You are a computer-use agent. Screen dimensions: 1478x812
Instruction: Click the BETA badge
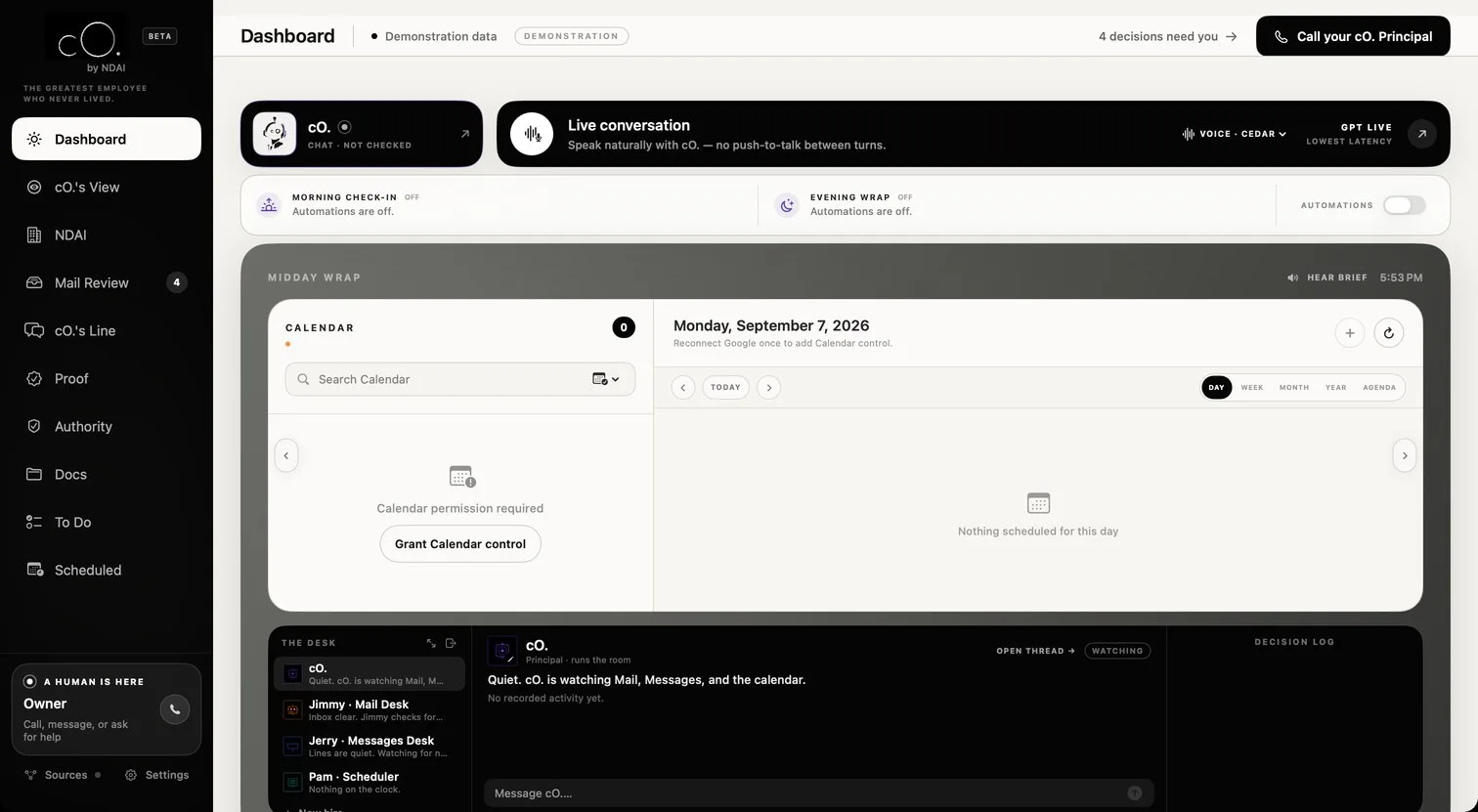click(159, 36)
